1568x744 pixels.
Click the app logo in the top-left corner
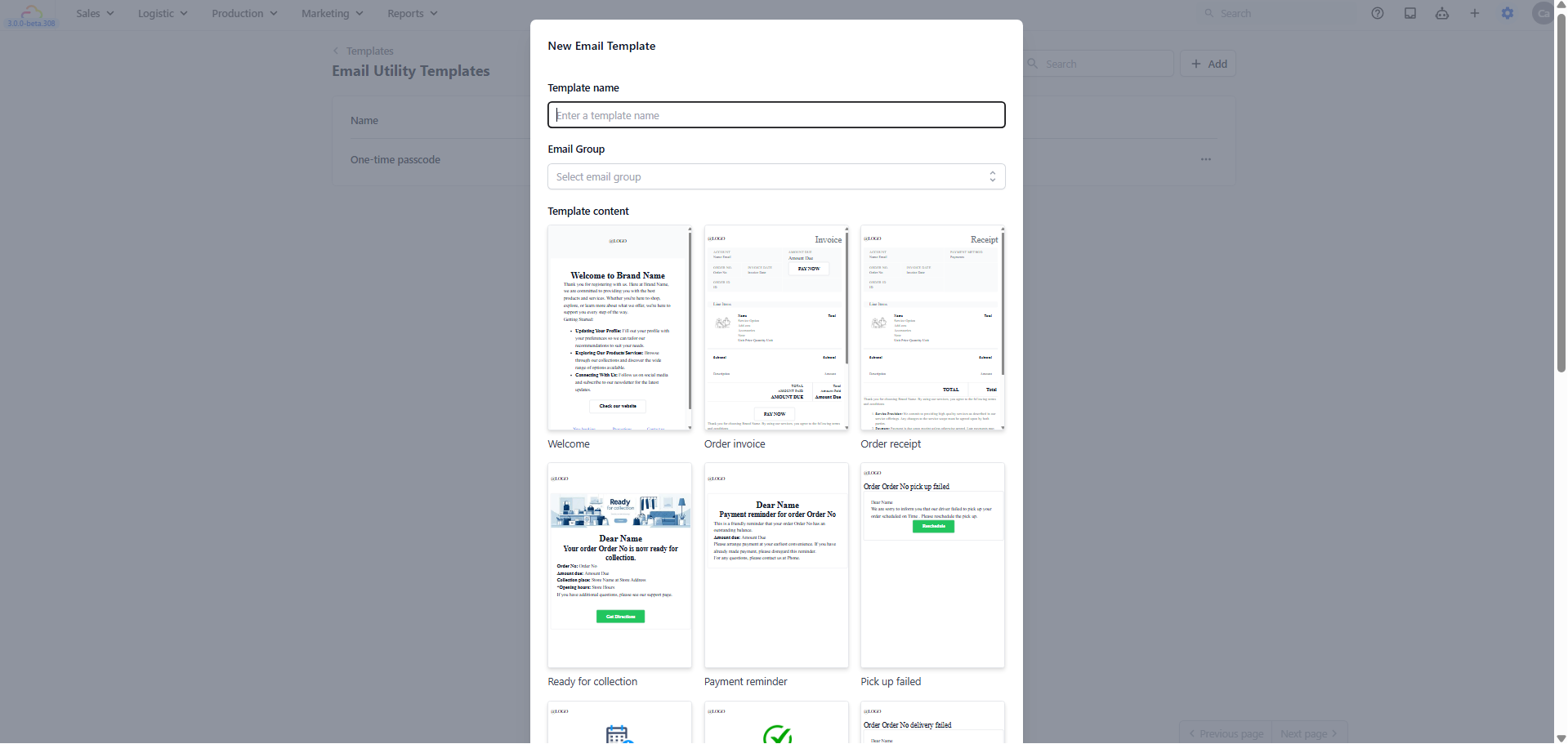31,11
